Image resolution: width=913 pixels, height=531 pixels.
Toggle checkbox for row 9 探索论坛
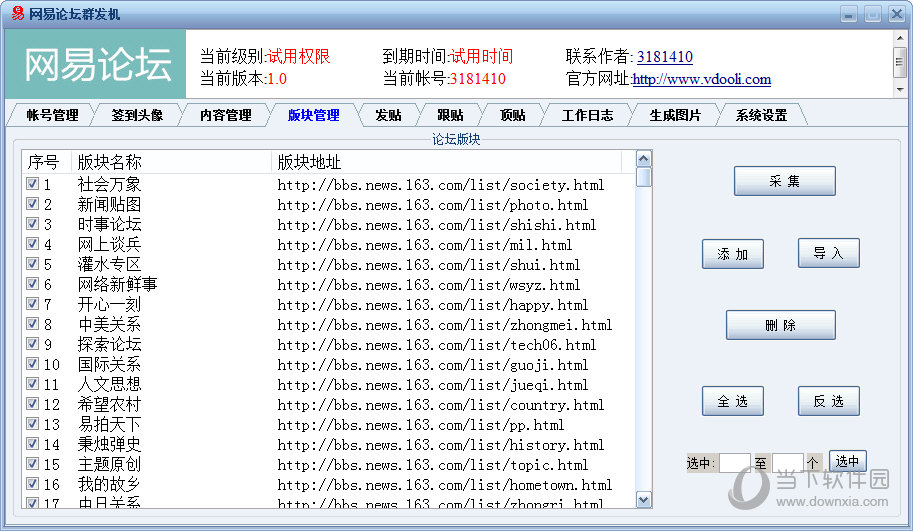point(33,344)
